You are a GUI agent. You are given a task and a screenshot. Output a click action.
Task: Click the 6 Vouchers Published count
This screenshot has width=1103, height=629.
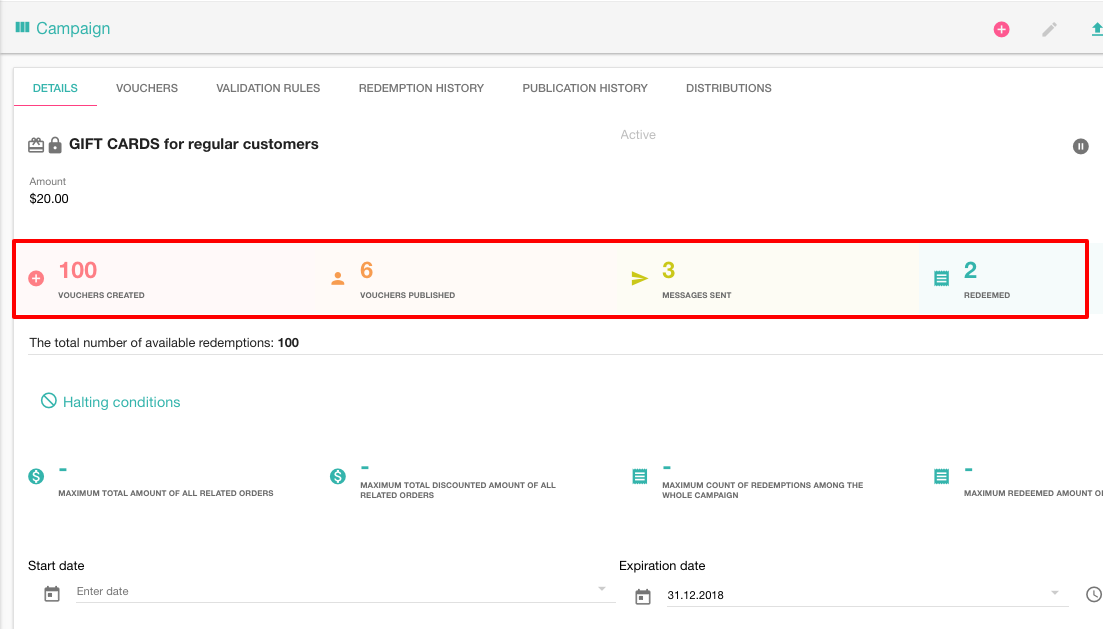click(366, 270)
